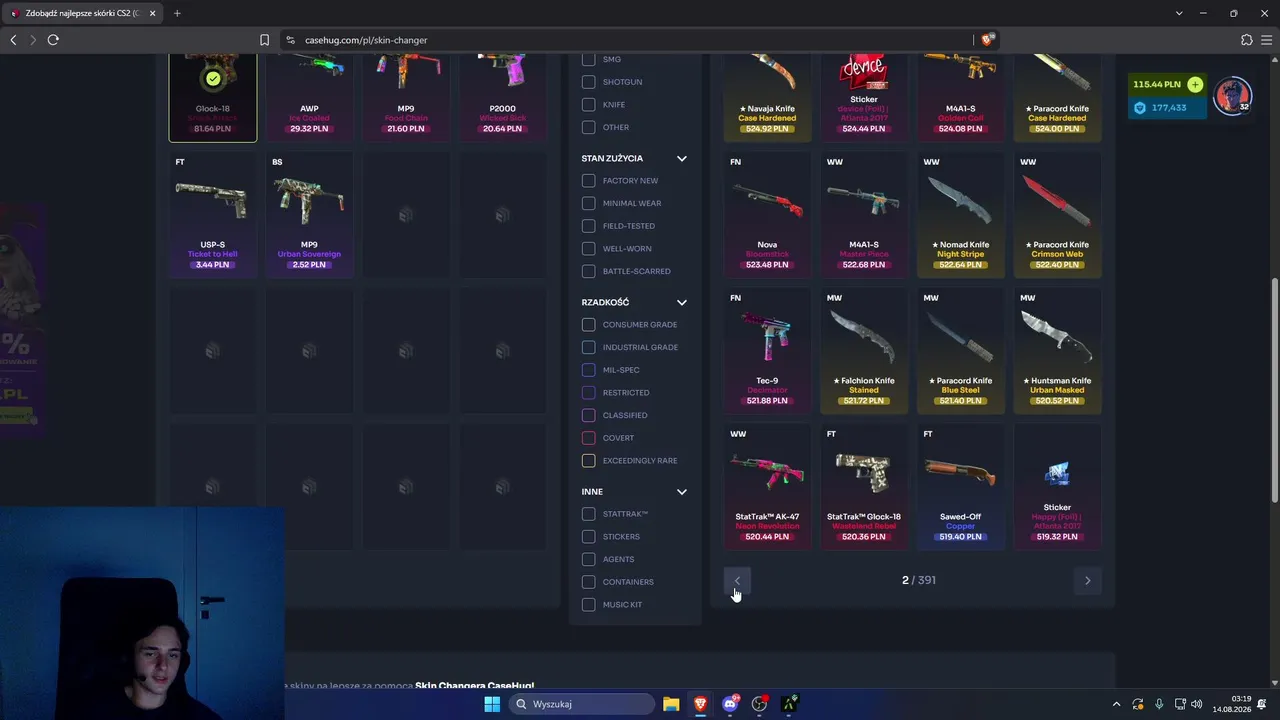Viewport: 1280px width, 720px height.
Task: Tick the Industrial Grade rarity checkbox
Action: tap(588, 347)
